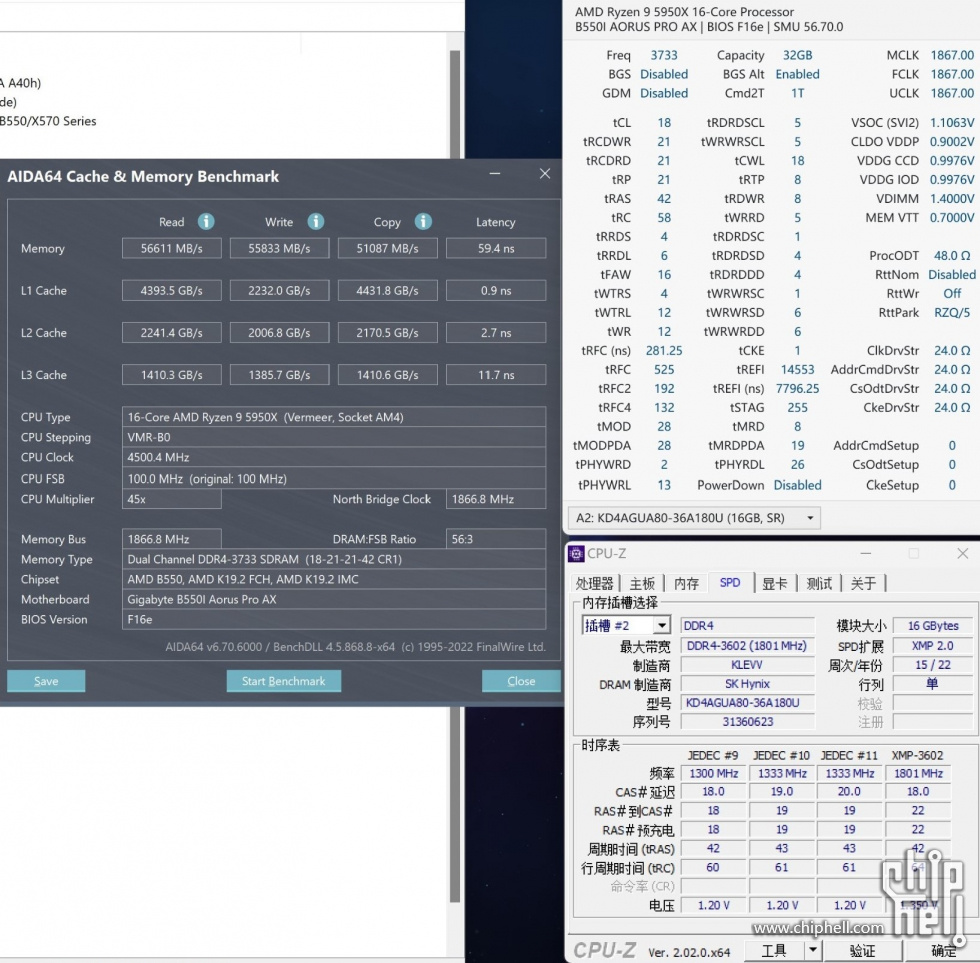The image size is (980, 963).
Task: Switch to the 主板 tab in CPU-Z
Action: pos(642,584)
